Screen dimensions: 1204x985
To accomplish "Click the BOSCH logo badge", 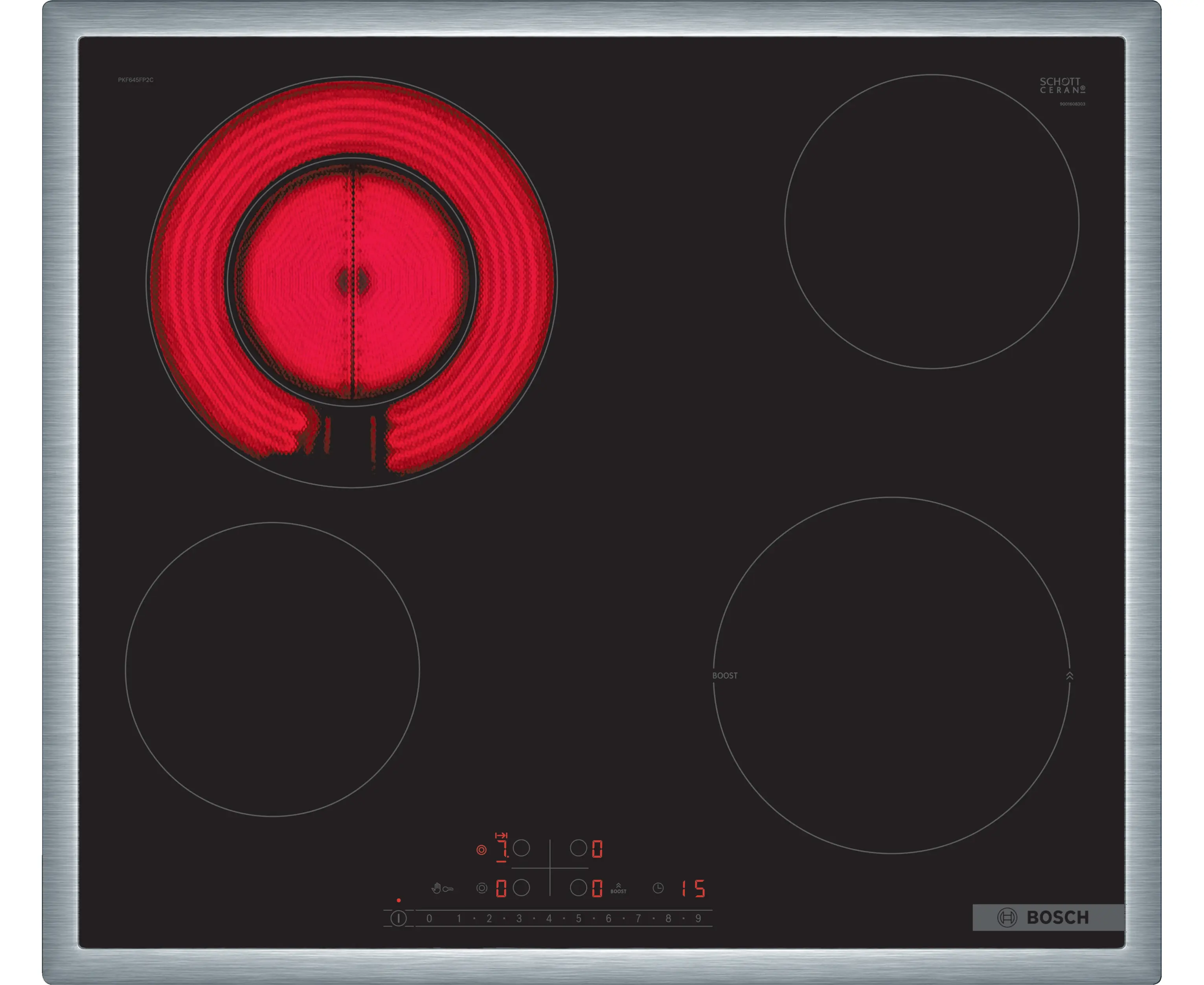I will (1048, 917).
